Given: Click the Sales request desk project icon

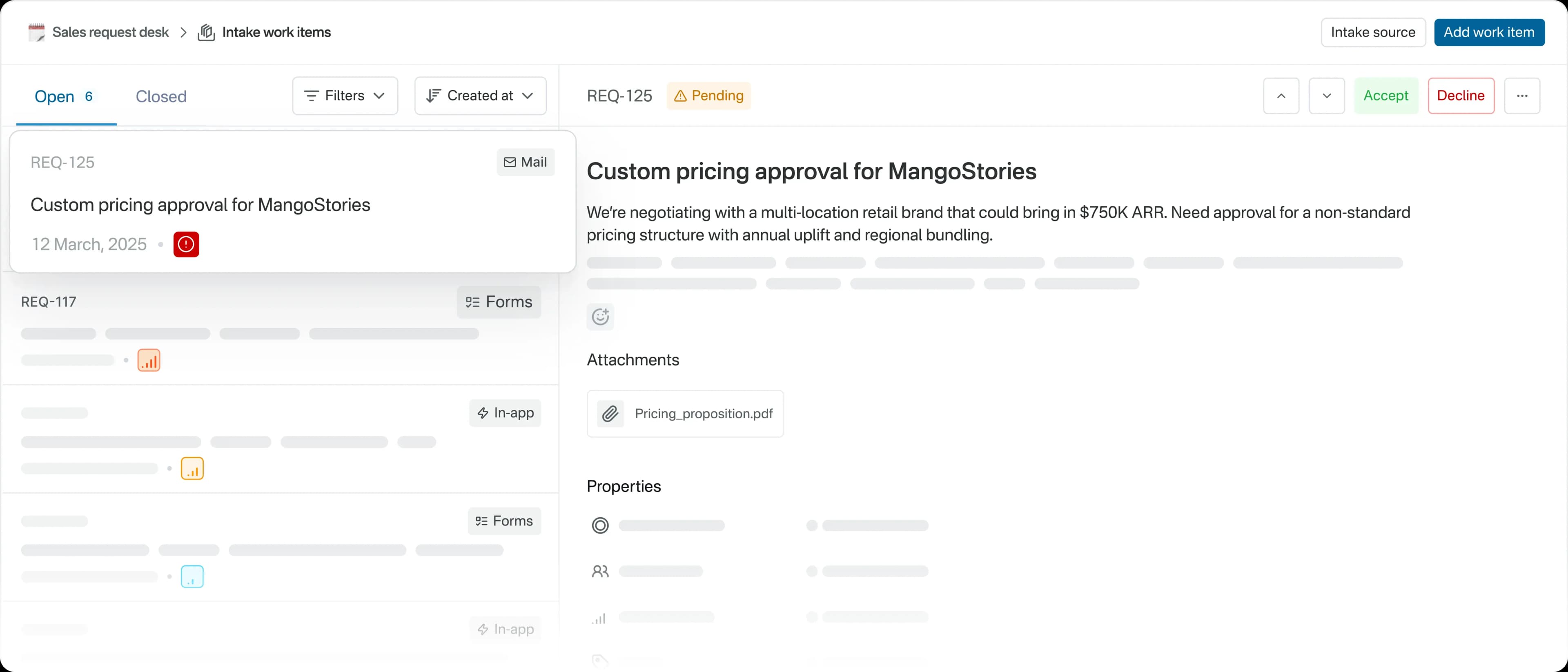Looking at the screenshot, I should coord(36,32).
